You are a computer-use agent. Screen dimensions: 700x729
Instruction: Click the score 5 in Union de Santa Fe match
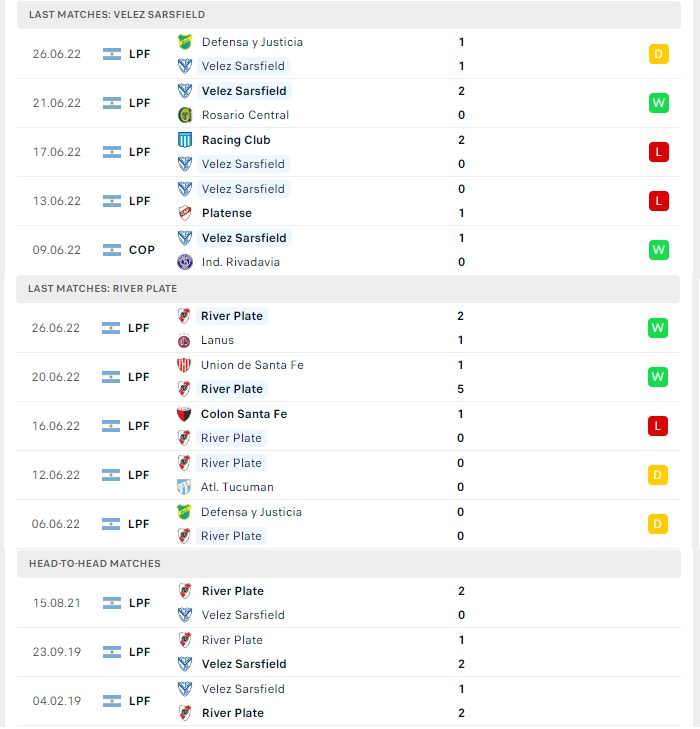click(460, 389)
